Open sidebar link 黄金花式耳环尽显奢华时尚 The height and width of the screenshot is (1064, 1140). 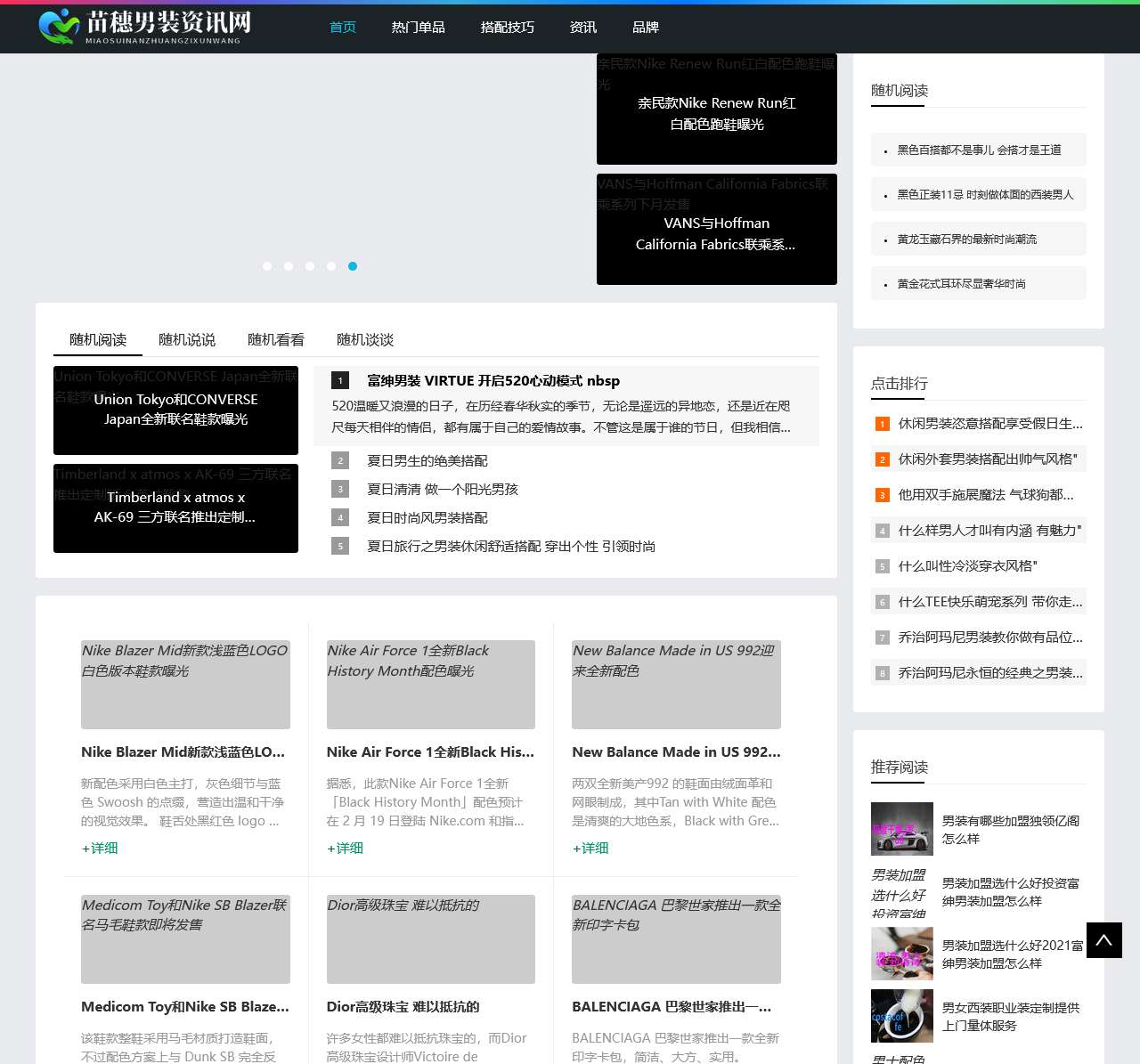[961, 283]
